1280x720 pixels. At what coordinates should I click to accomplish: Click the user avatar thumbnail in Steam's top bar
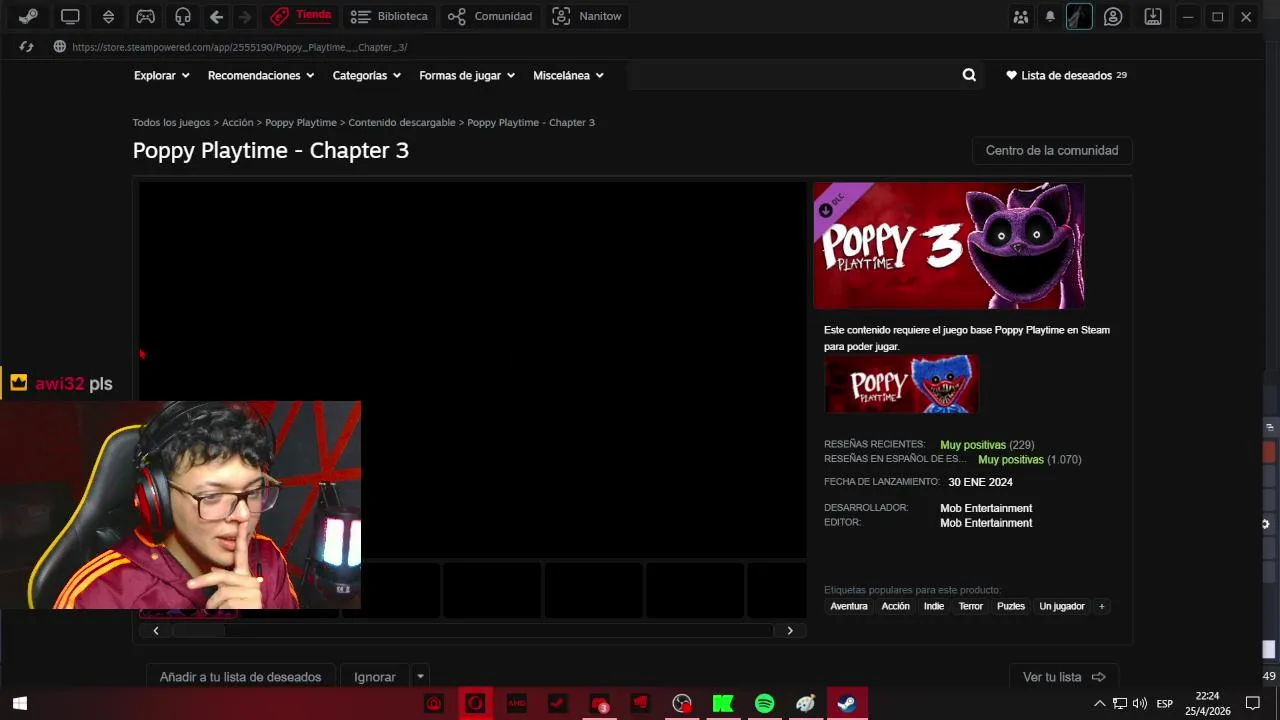[x=1079, y=16]
